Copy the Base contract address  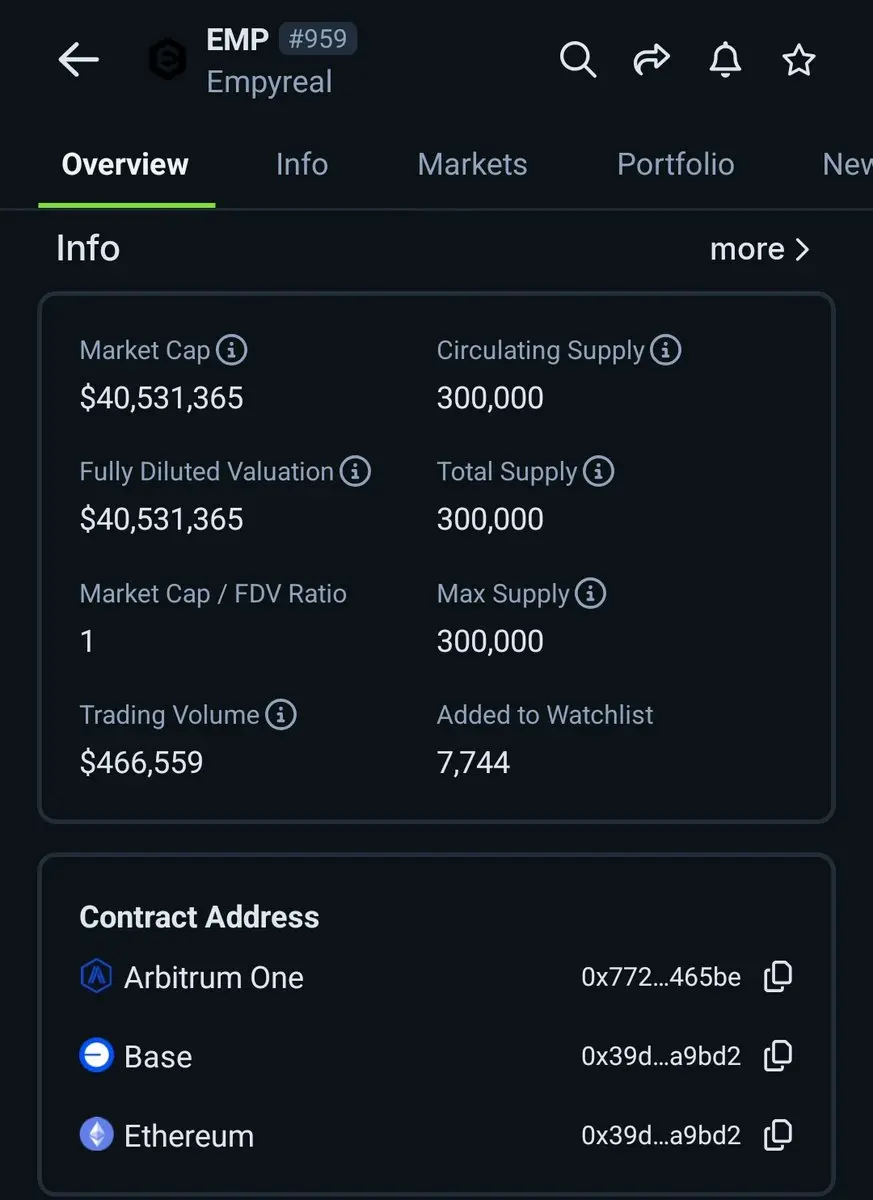(x=778, y=1056)
